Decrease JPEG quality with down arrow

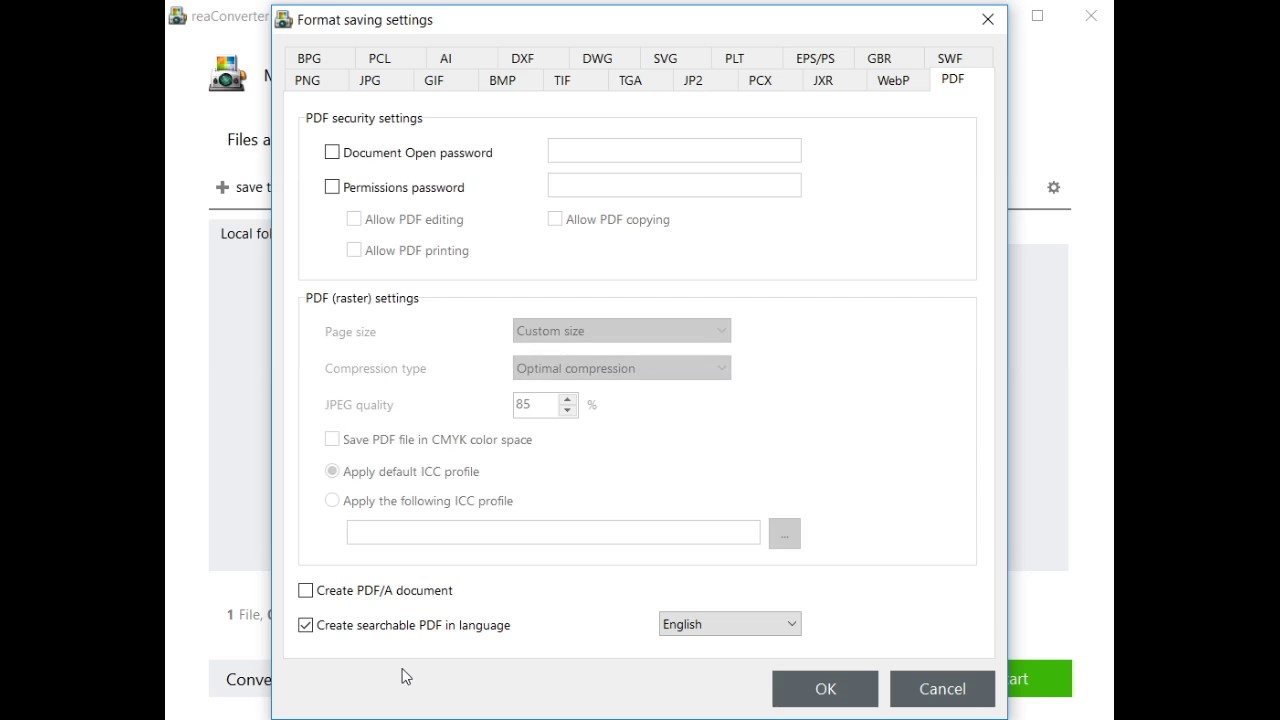pos(567,410)
